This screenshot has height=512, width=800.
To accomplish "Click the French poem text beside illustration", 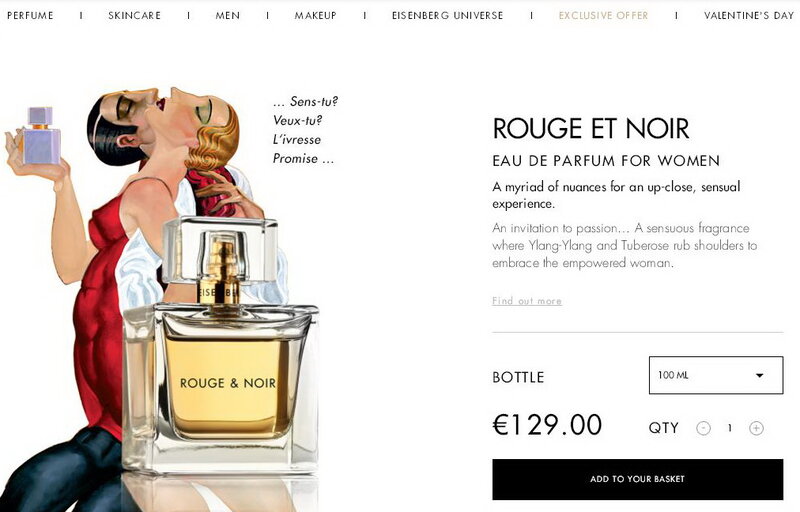I will pyautogui.click(x=305, y=130).
